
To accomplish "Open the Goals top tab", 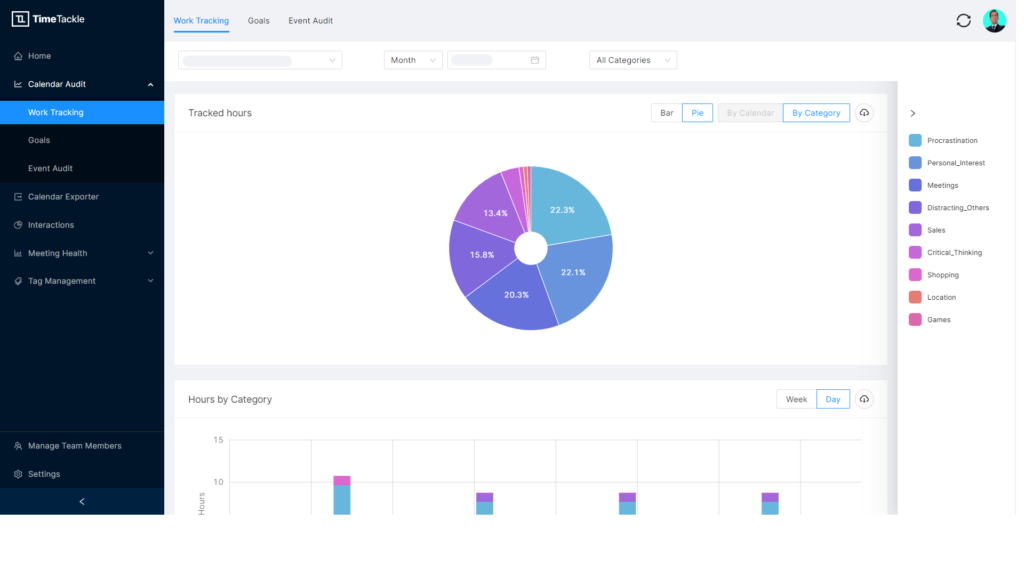I will pyautogui.click(x=259, y=21).
